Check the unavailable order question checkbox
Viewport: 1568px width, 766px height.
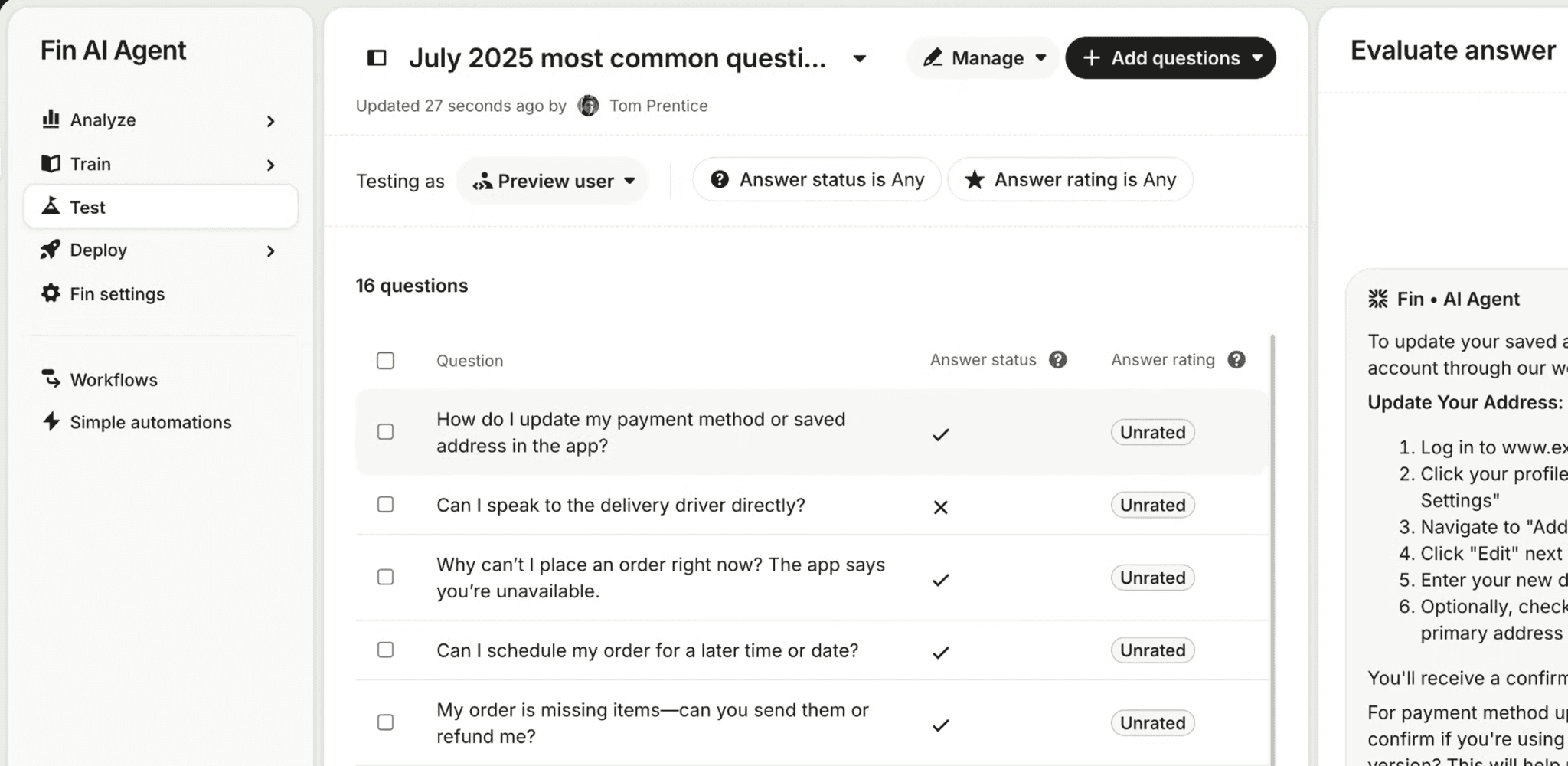point(385,577)
